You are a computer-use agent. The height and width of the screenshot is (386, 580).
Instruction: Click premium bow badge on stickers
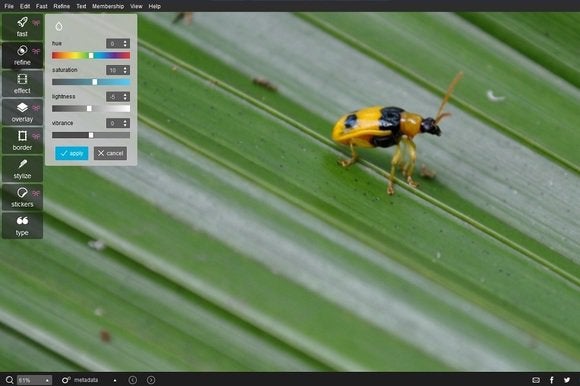pyautogui.click(x=36, y=193)
